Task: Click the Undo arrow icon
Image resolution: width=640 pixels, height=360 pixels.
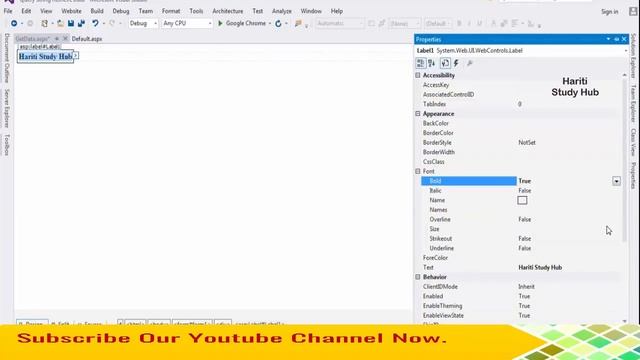Action: 95,24
